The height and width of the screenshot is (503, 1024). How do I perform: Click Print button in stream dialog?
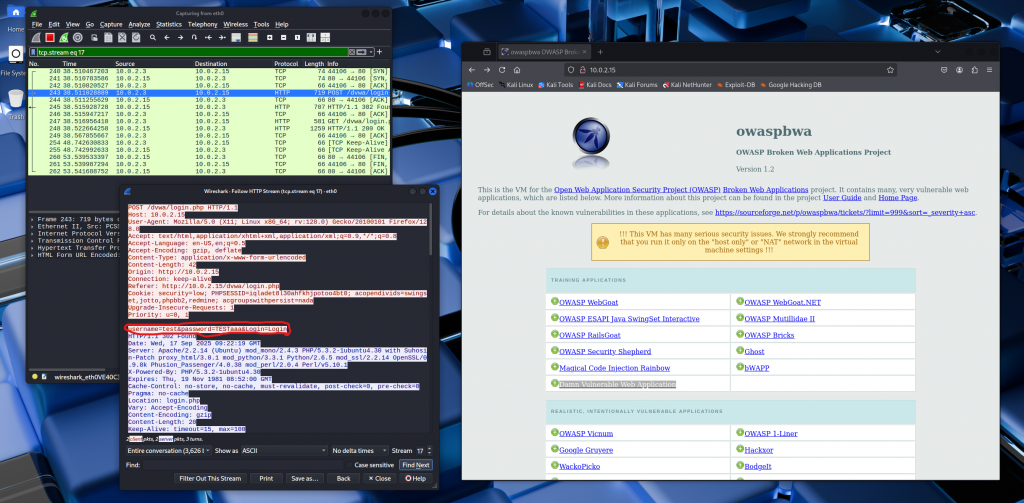click(x=266, y=478)
